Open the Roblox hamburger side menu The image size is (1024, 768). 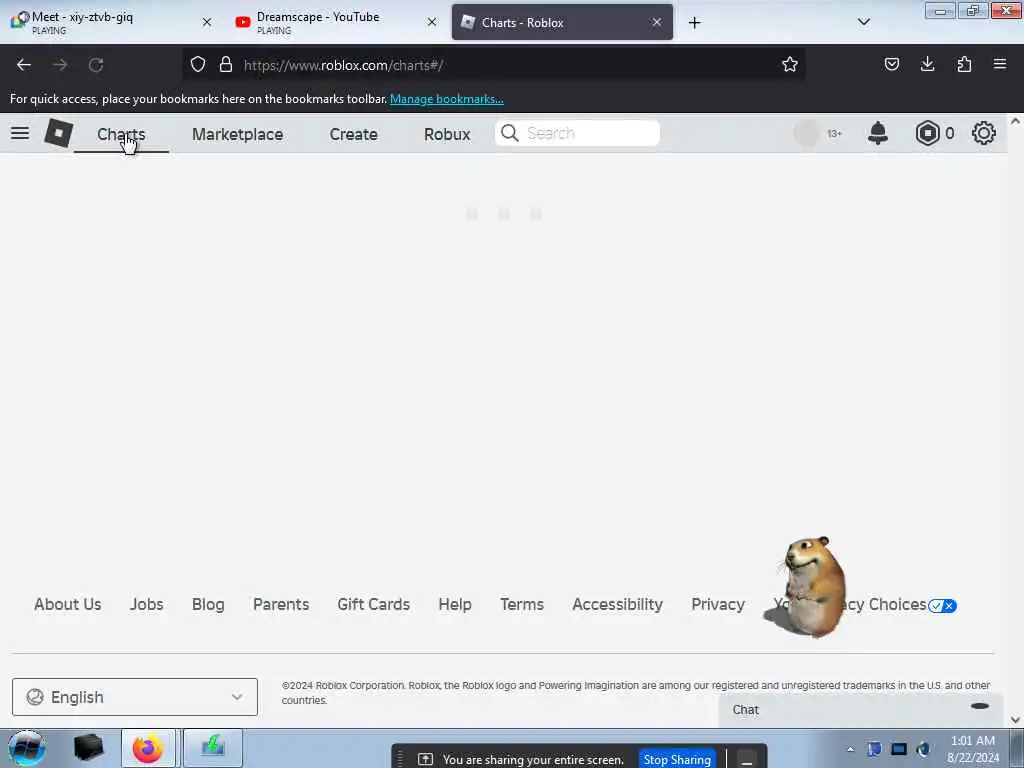point(20,133)
